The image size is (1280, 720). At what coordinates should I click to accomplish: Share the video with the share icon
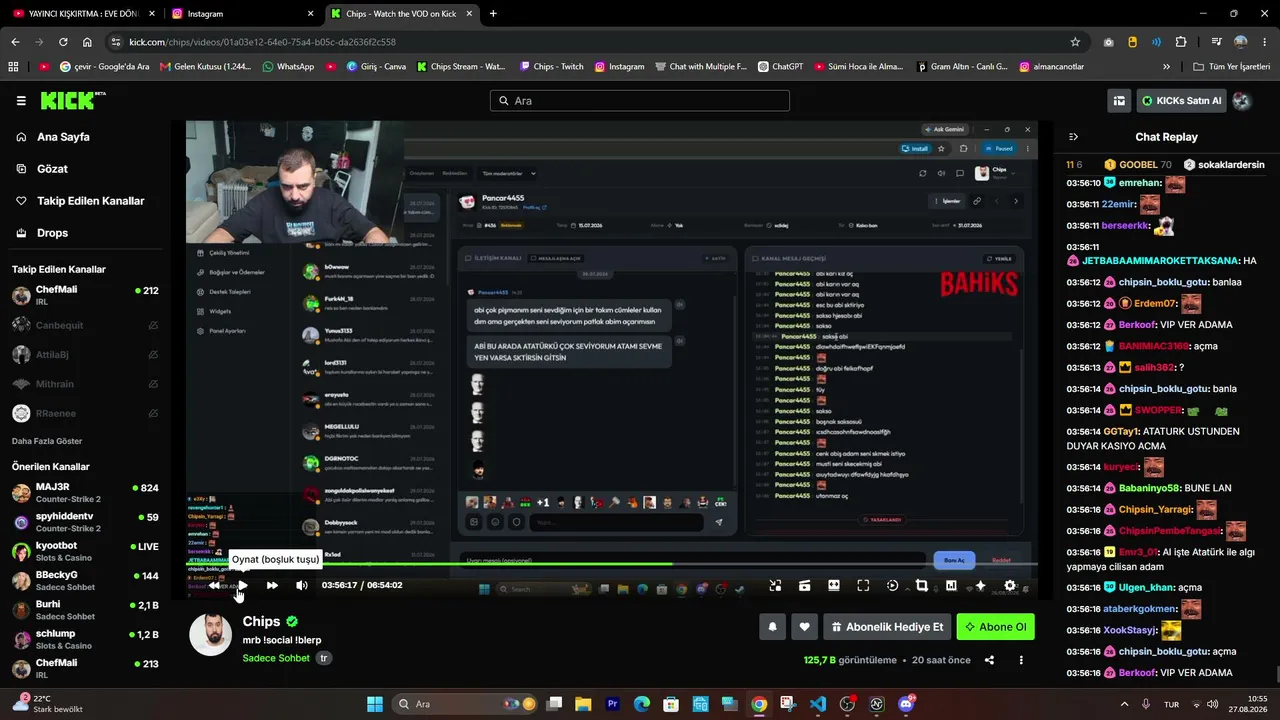(989, 660)
